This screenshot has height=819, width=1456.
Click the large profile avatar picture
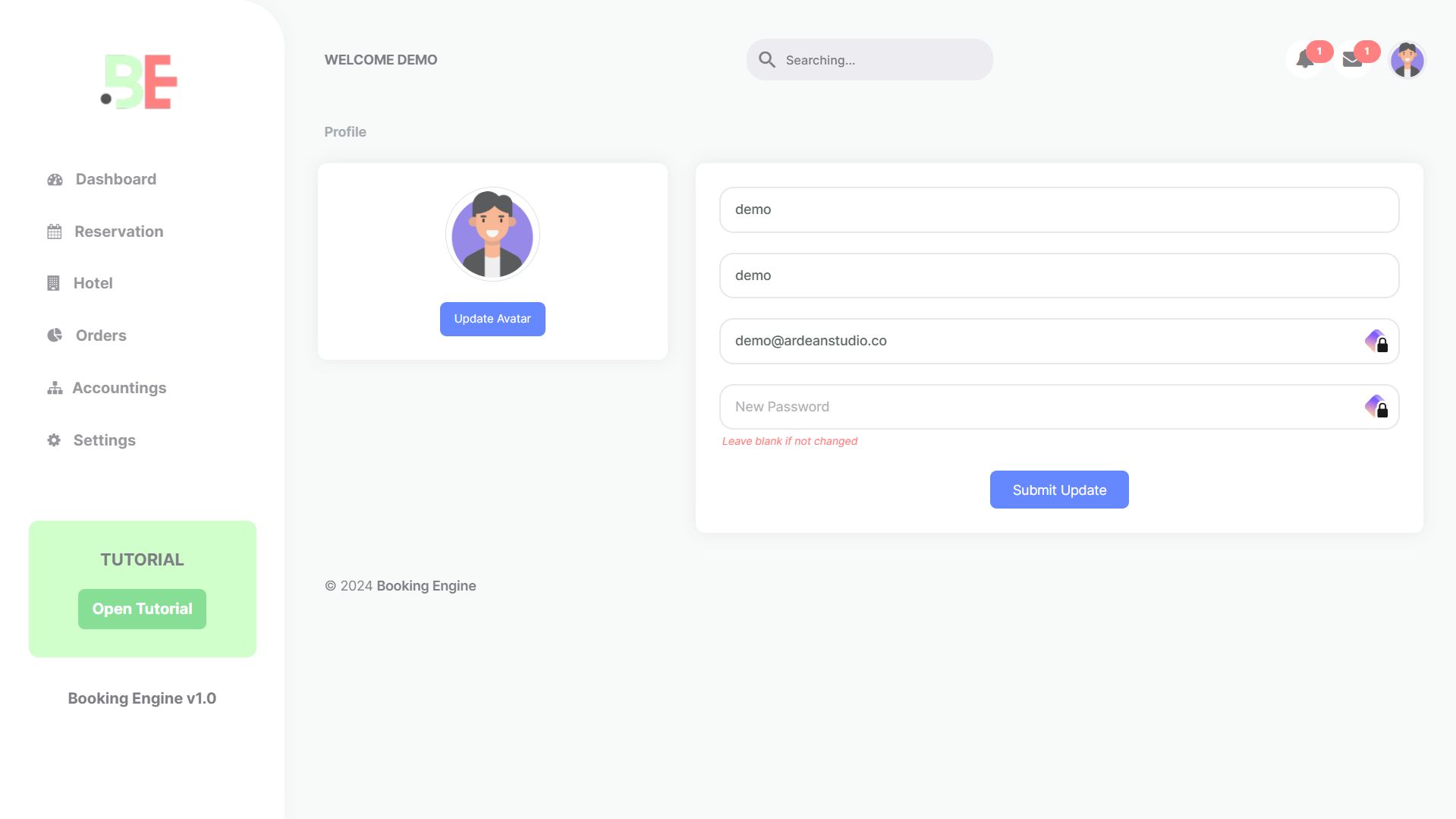pos(492,235)
